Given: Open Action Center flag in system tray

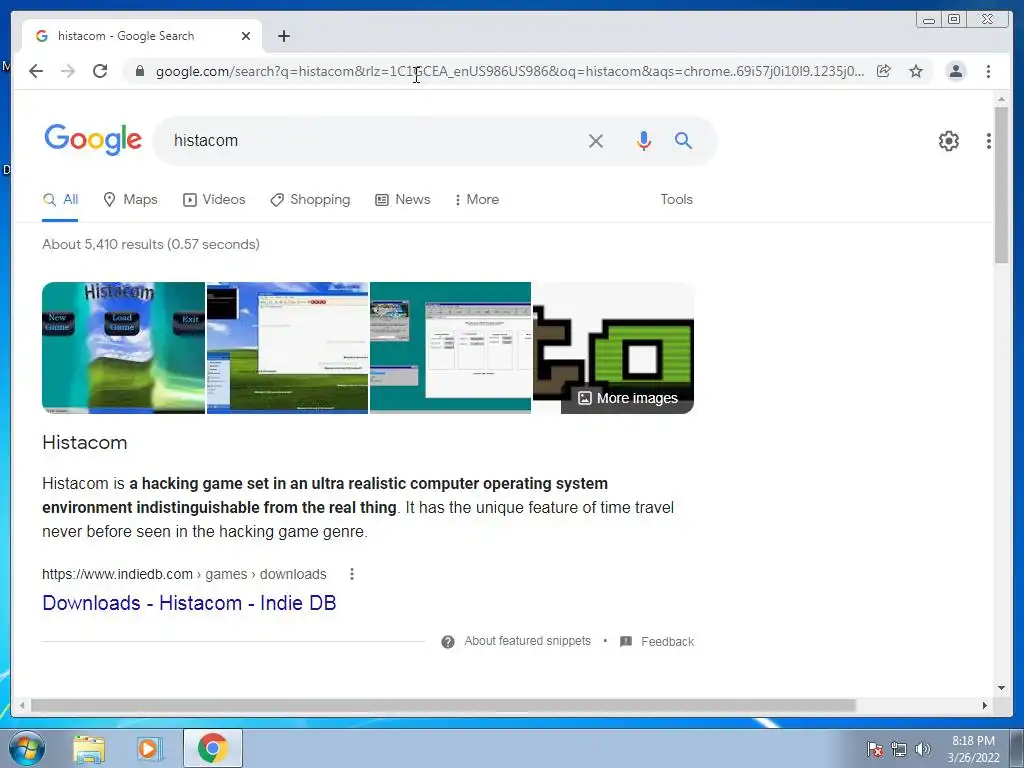Looking at the screenshot, I should coord(874,749).
